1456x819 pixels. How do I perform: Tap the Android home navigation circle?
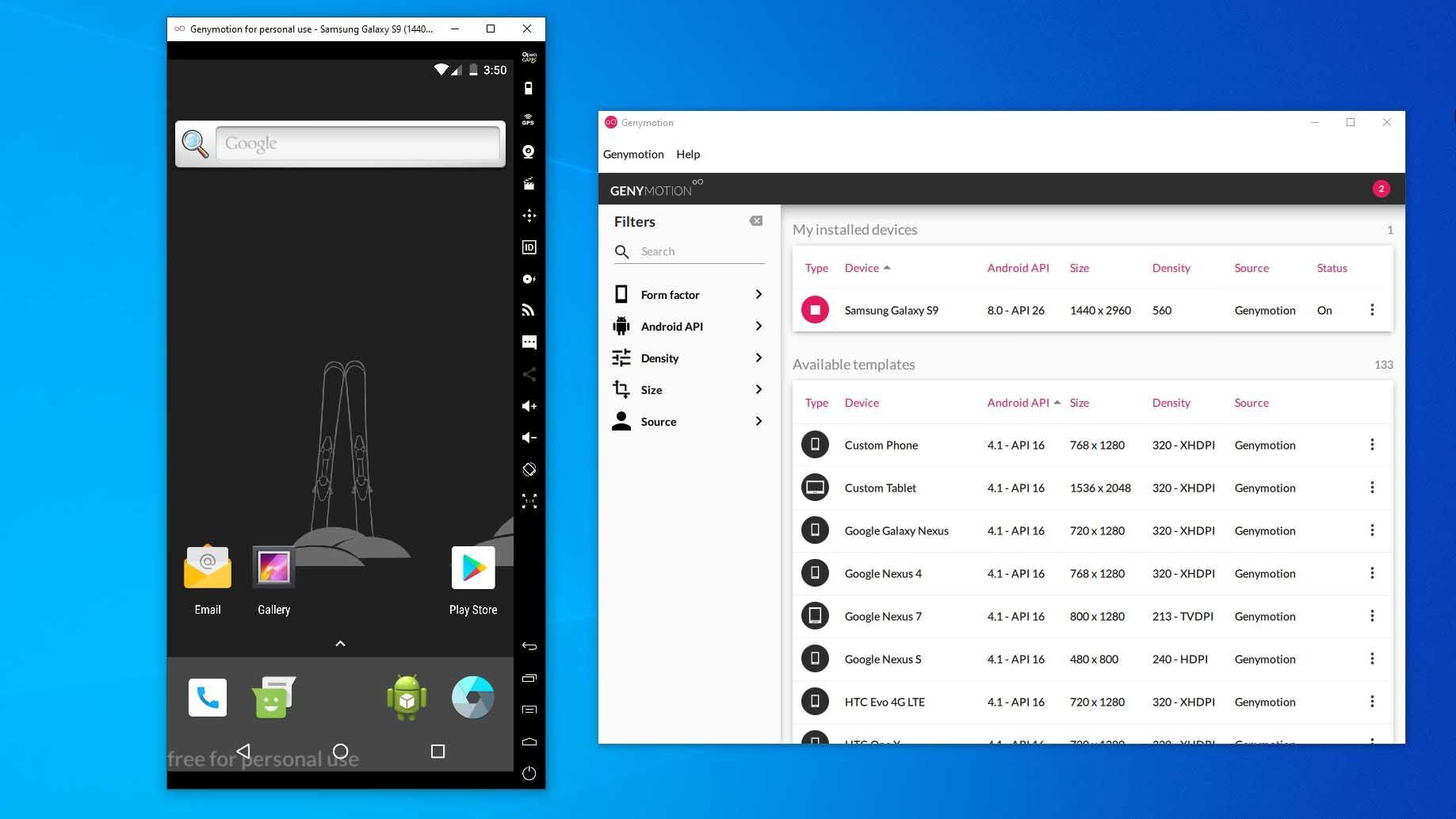[341, 751]
